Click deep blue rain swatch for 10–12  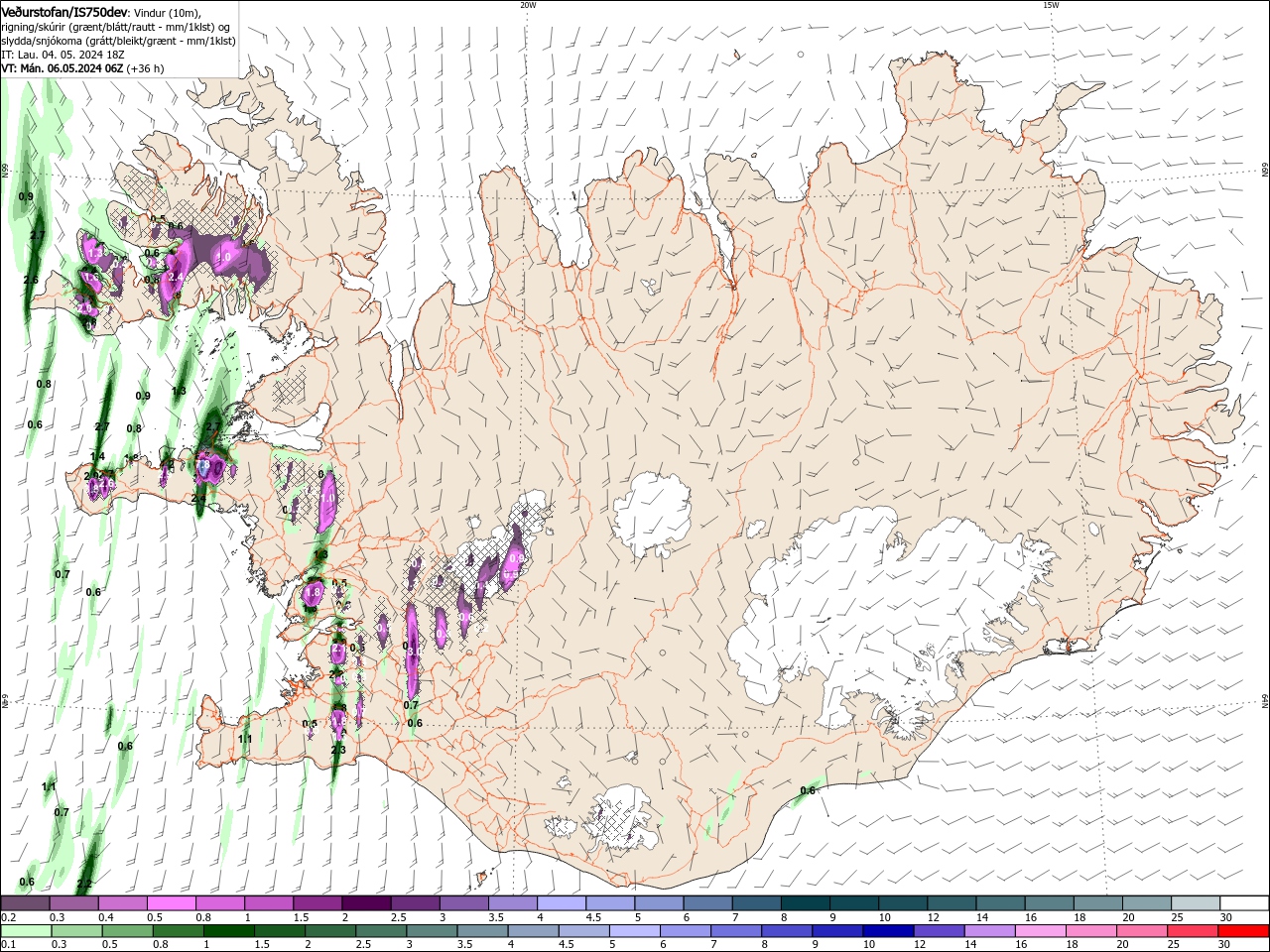[x=887, y=931]
